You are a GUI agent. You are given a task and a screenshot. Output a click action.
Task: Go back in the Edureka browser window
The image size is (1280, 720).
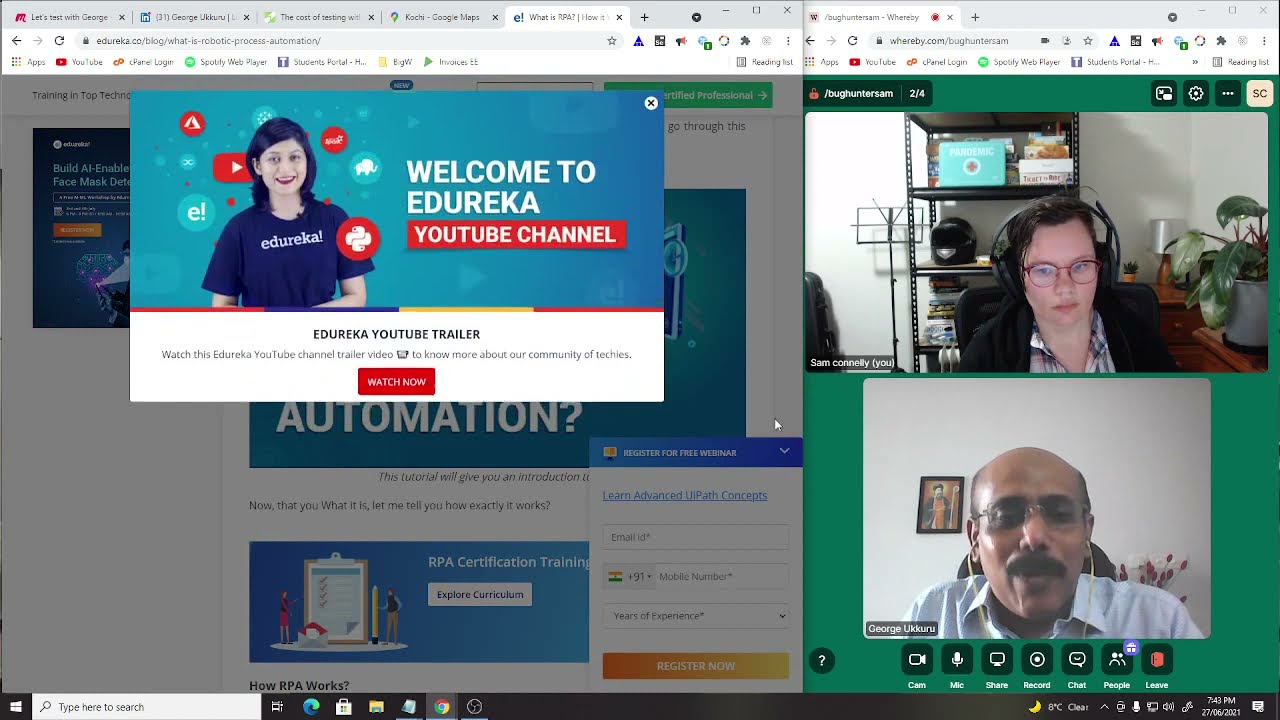tap(16, 40)
